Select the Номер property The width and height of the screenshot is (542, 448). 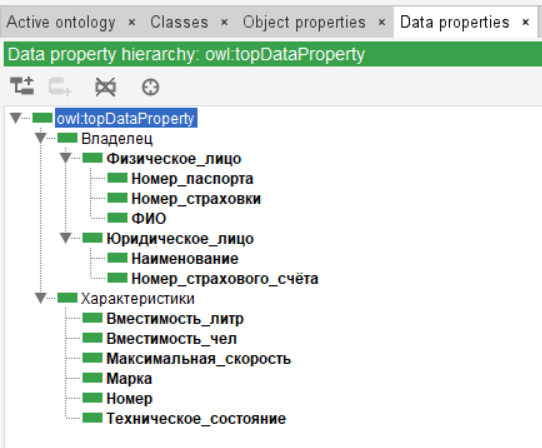[x=129, y=399]
